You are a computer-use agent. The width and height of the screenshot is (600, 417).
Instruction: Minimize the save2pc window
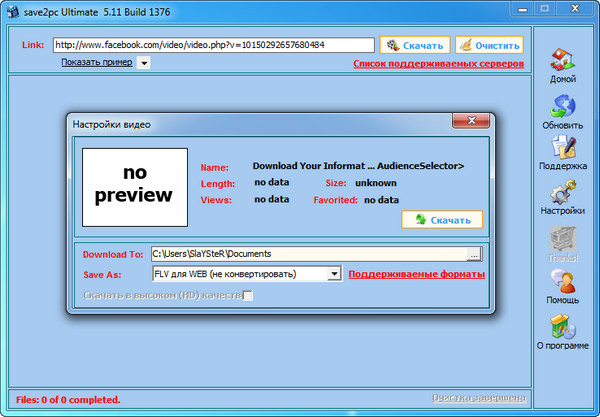pos(522,9)
